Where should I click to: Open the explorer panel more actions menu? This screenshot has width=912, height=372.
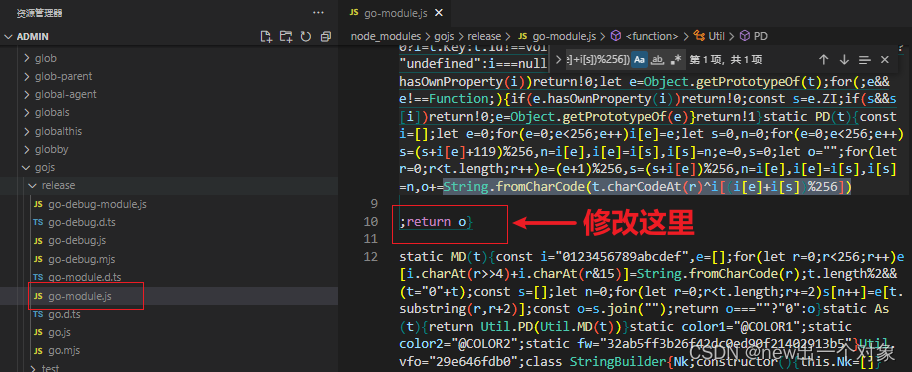(x=318, y=13)
